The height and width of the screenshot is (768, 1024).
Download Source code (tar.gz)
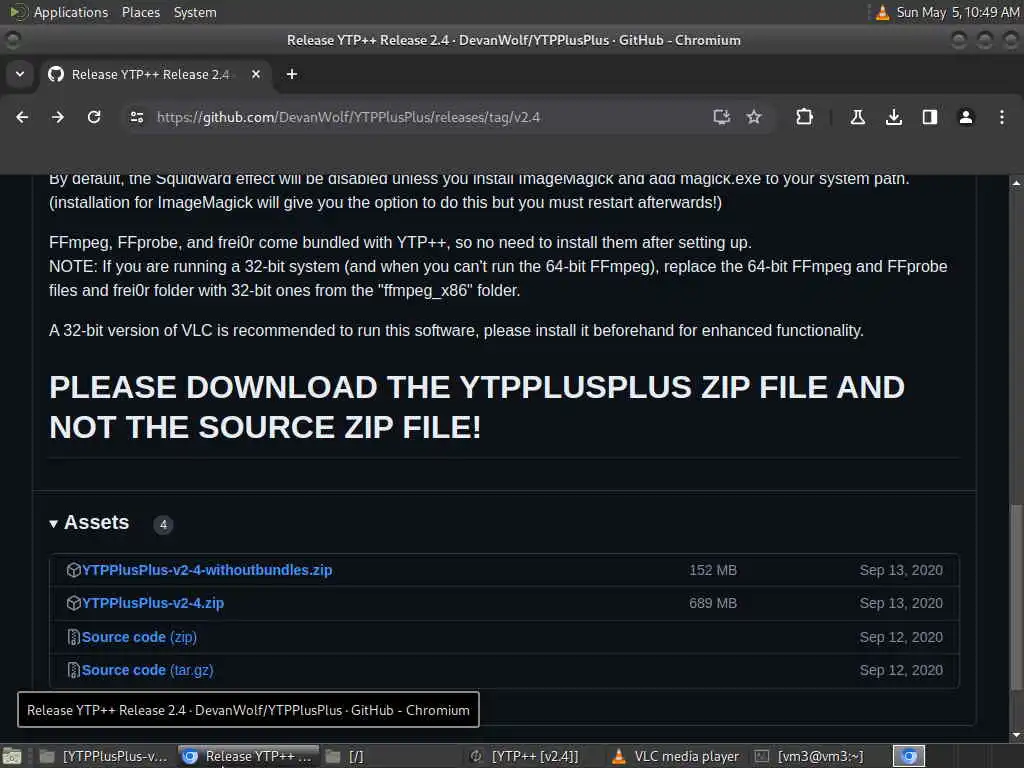(x=148, y=670)
